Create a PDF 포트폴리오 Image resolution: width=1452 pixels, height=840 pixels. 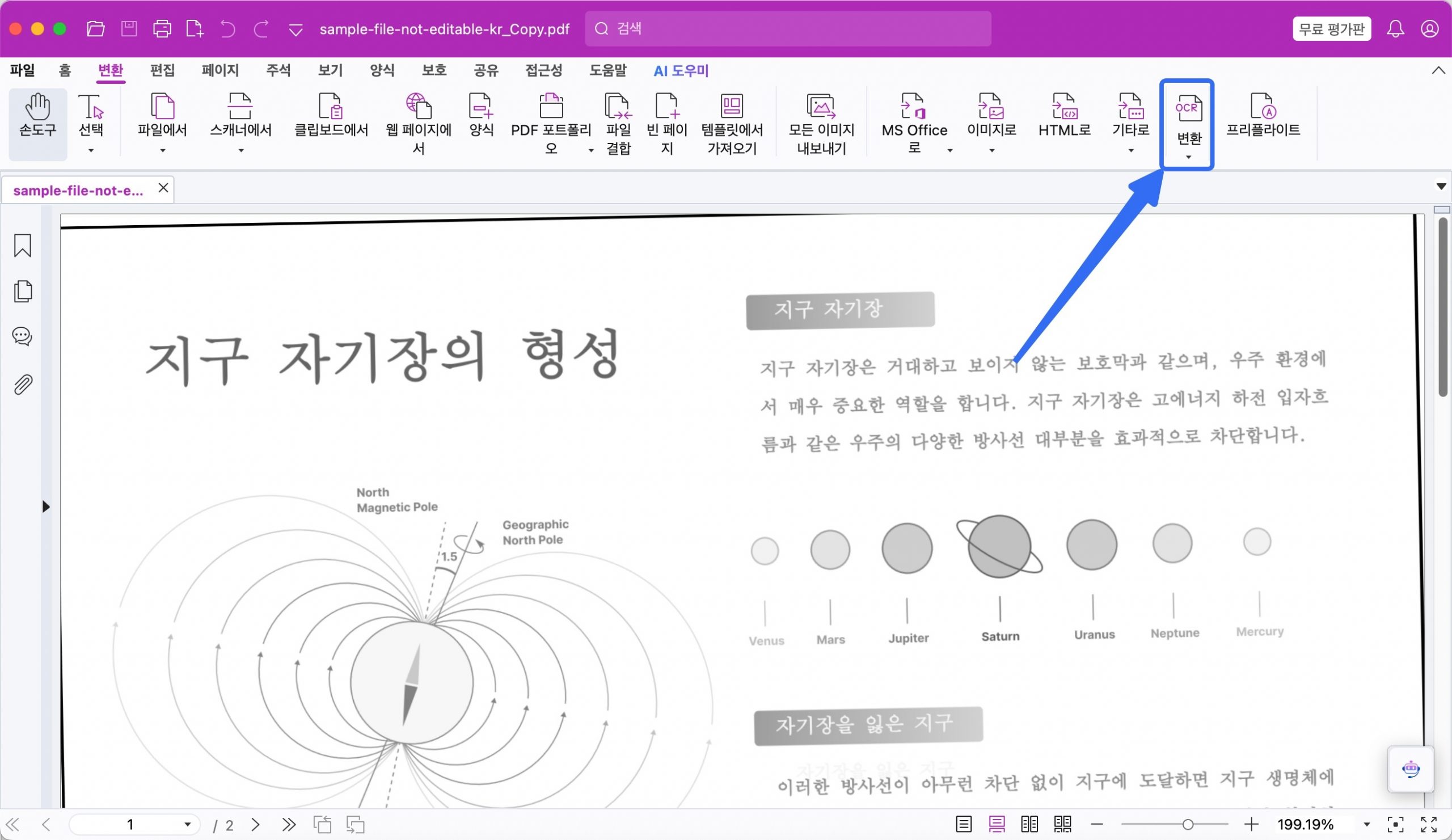[551, 123]
